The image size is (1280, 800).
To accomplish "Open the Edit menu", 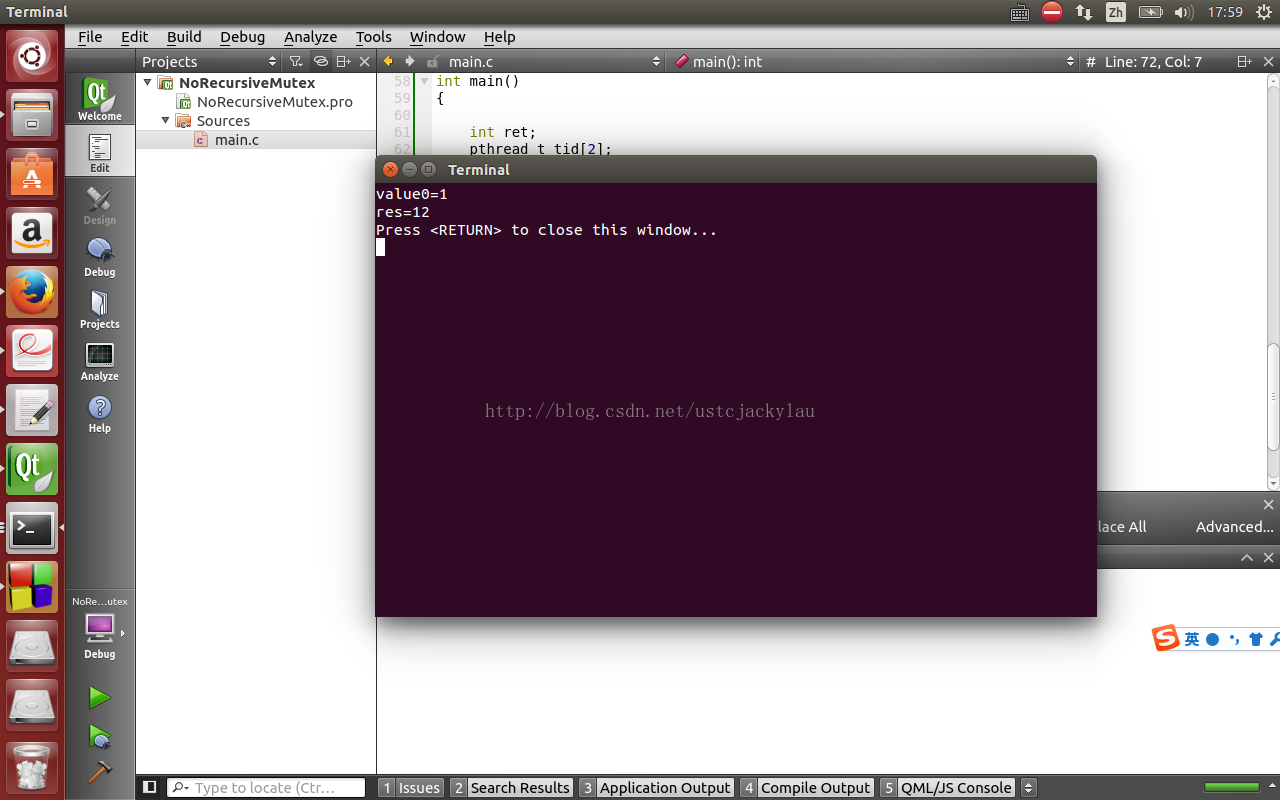I will tap(134, 37).
